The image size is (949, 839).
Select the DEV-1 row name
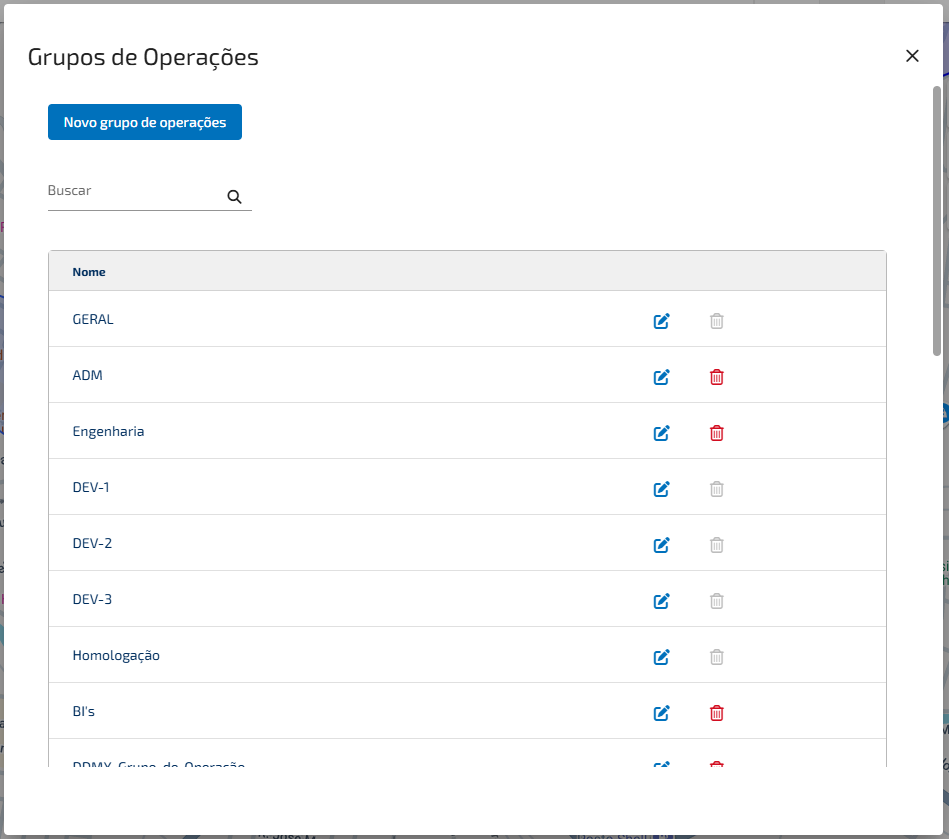click(91, 487)
